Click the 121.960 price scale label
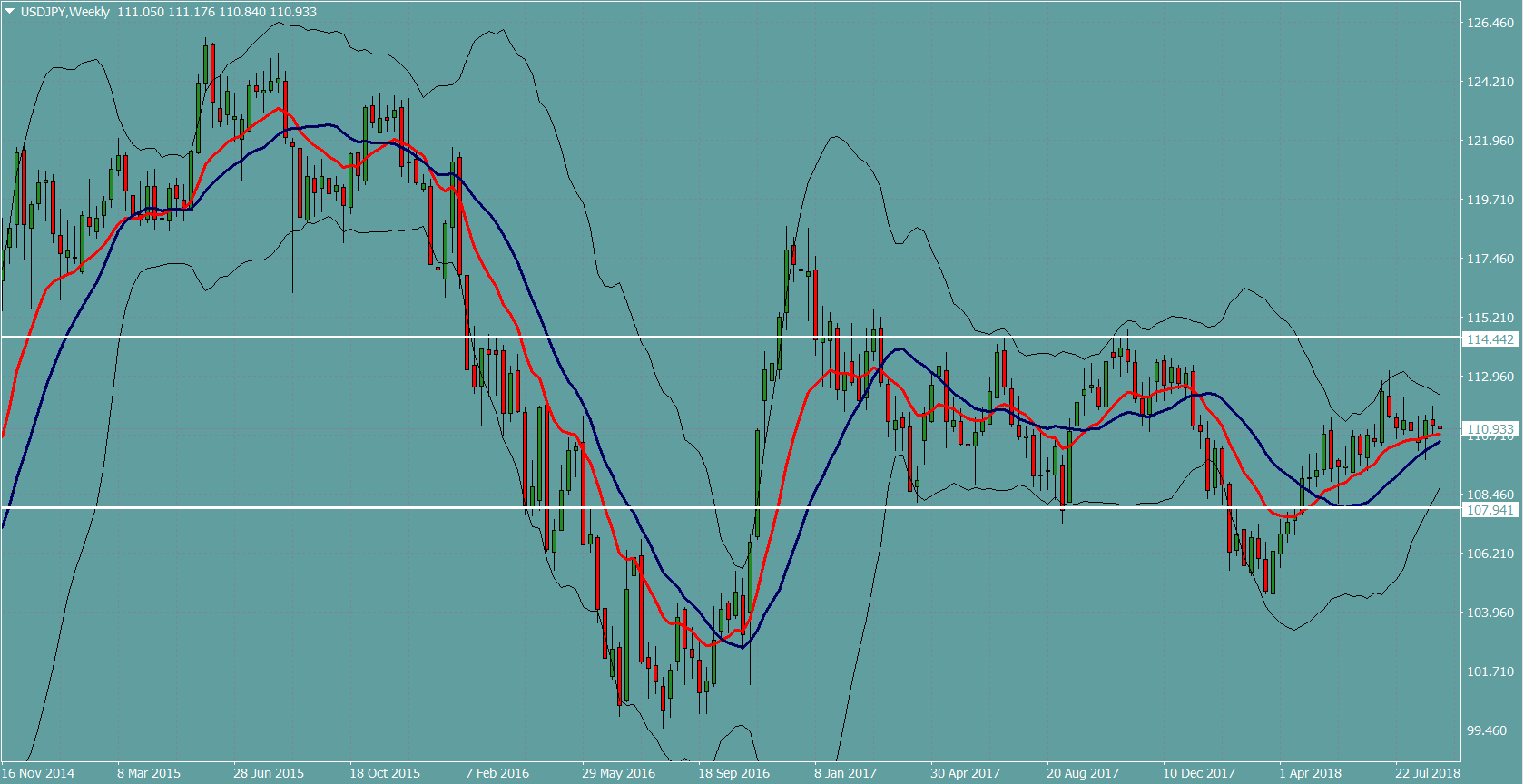Image resolution: width=1524 pixels, height=784 pixels. pyautogui.click(x=1490, y=141)
